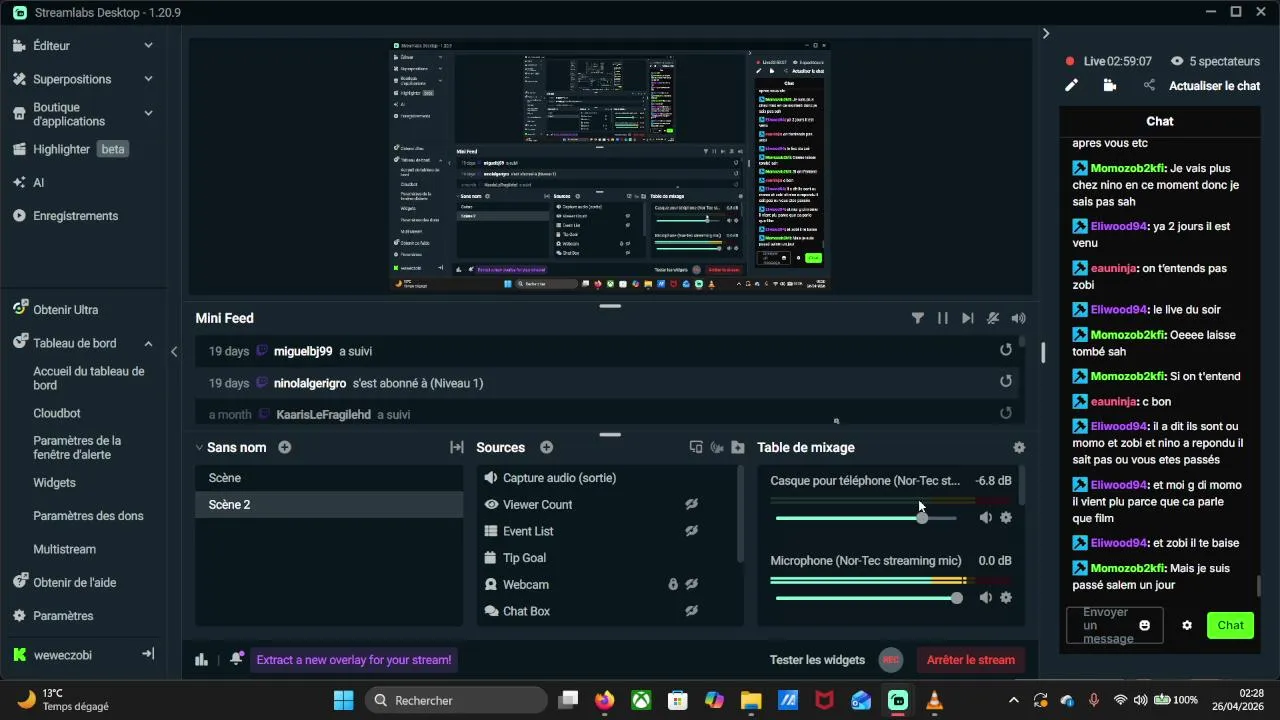Image resolution: width=1280 pixels, height=720 pixels.
Task: Replay the ninolalgerigro subscription alert
Action: click(1006, 381)
